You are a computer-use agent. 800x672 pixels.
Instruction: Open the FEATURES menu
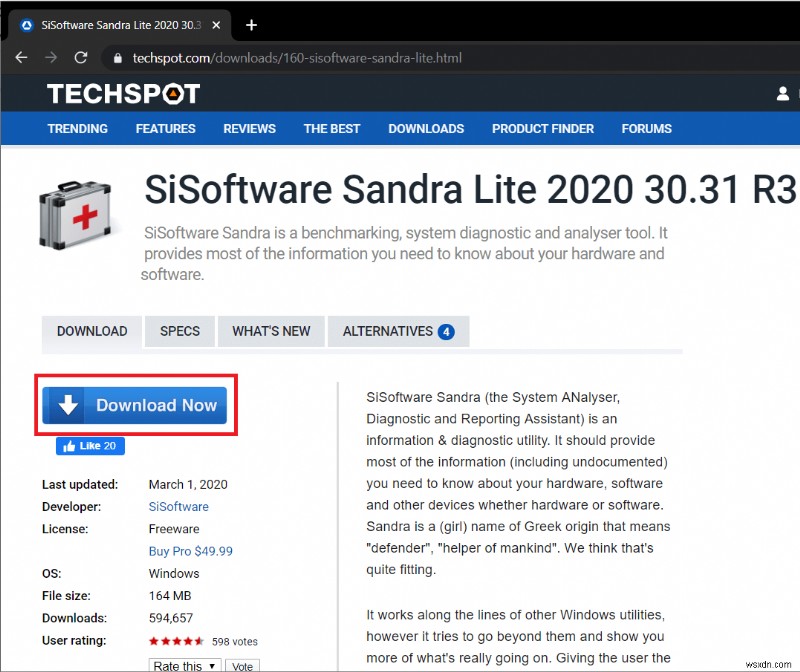click(165, 129)
